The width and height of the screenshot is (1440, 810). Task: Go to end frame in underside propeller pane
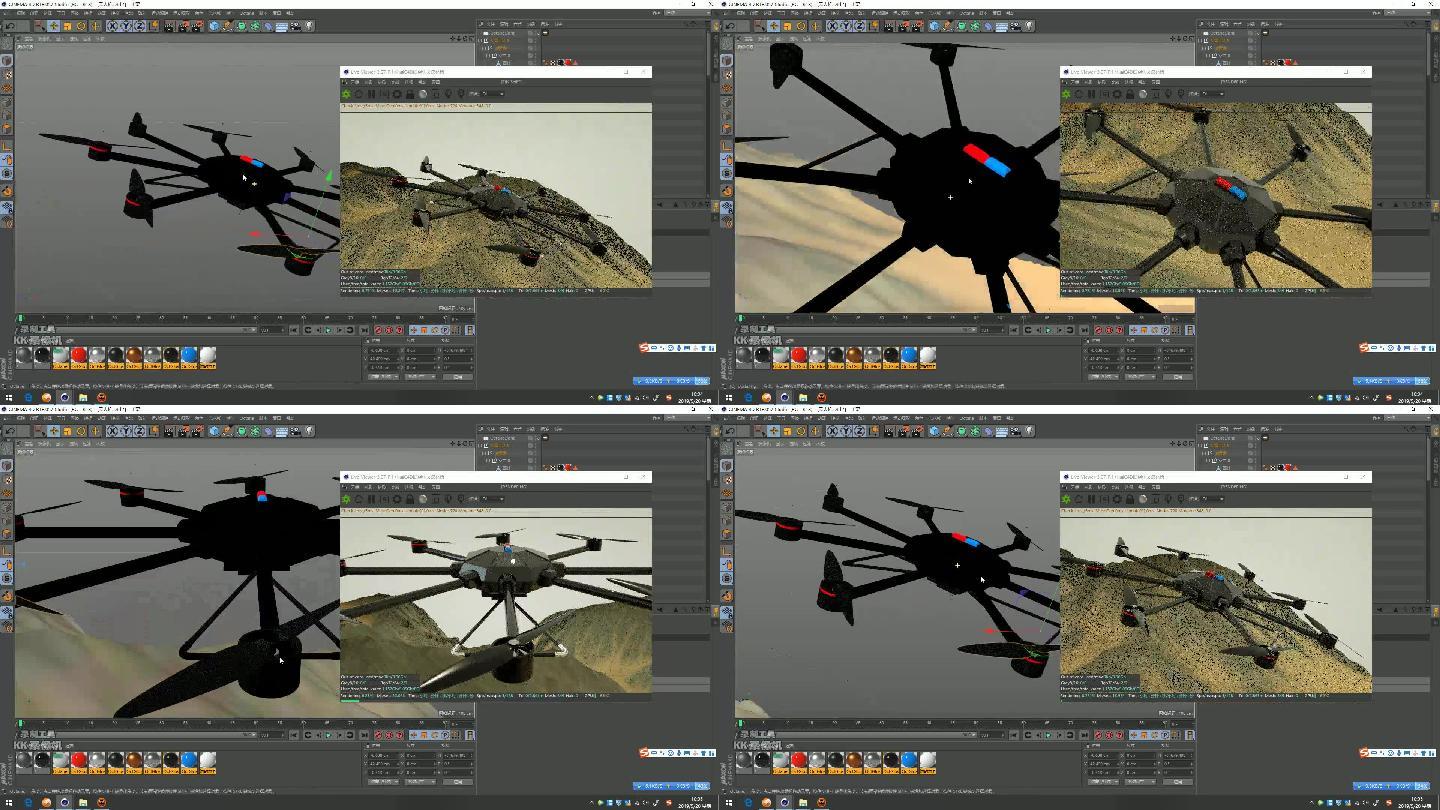364,735
